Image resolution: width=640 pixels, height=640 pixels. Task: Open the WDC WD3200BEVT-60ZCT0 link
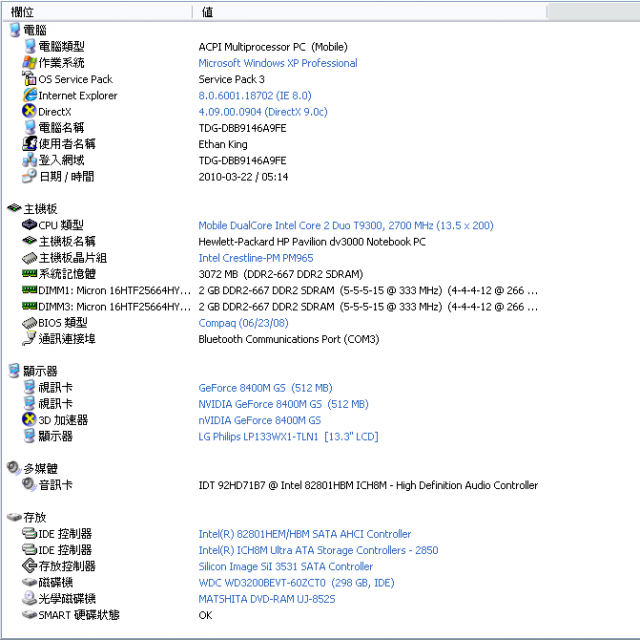point(296,583)
